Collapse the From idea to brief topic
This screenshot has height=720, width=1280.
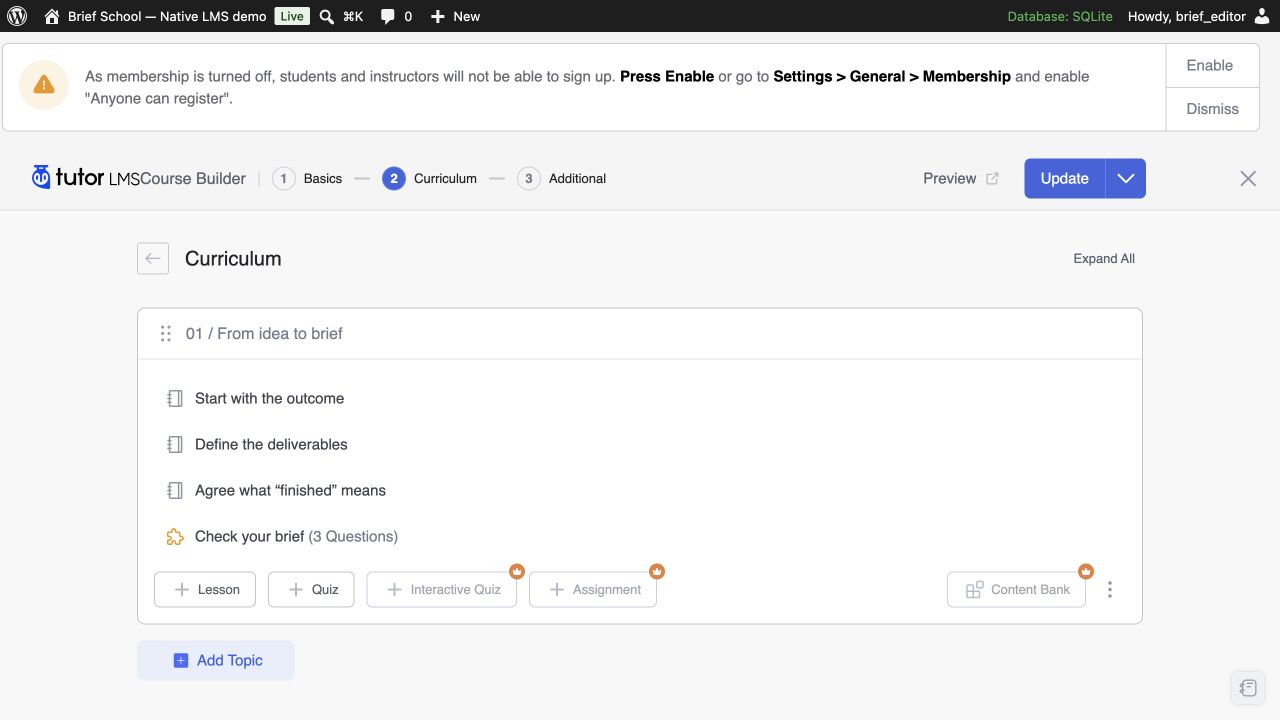(640, 334)
